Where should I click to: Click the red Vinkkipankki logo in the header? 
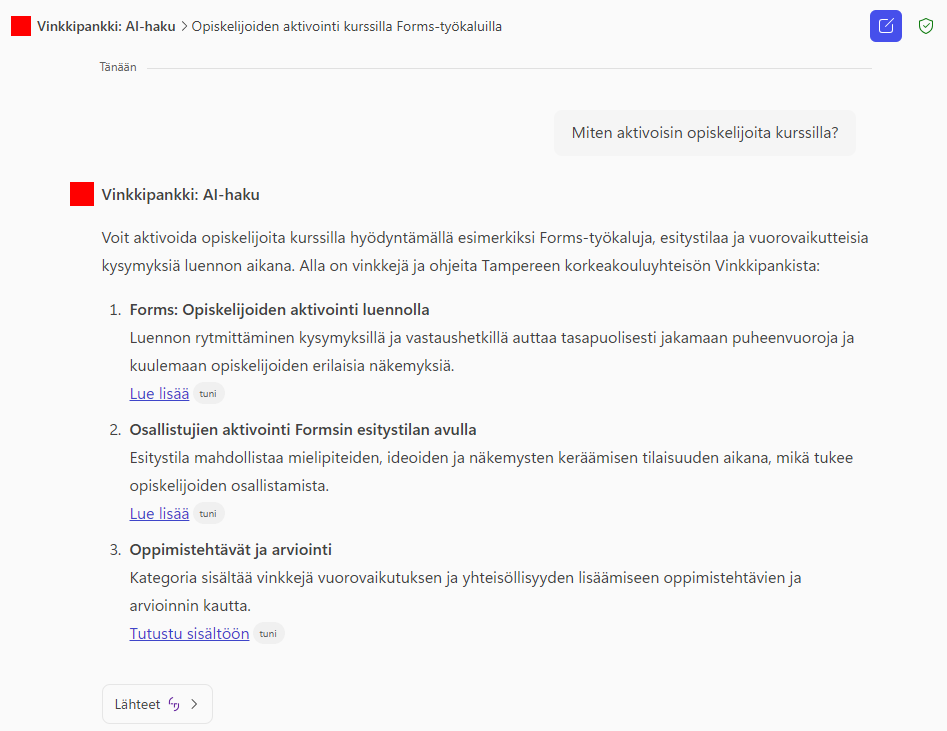pos(21,27)
